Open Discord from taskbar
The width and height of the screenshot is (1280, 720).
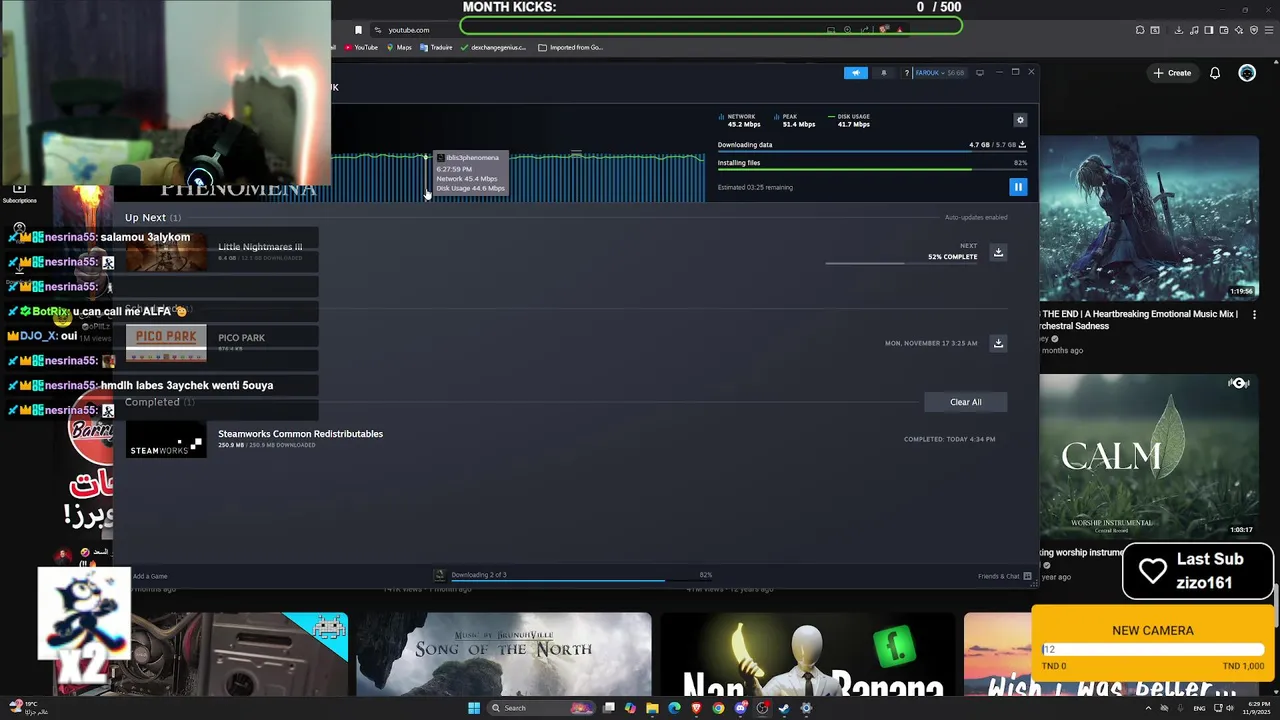[740, 708]
